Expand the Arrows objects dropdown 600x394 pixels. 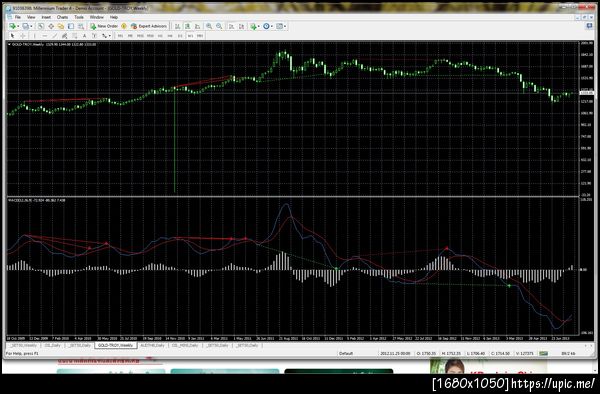tap(109, 36)
